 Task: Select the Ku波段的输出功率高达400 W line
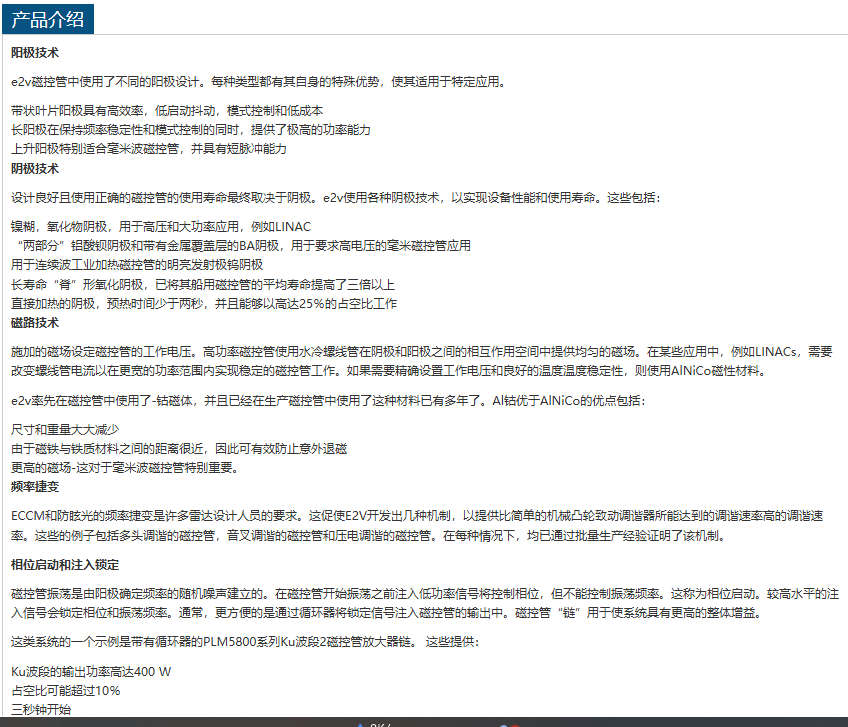tap(91, 671)
